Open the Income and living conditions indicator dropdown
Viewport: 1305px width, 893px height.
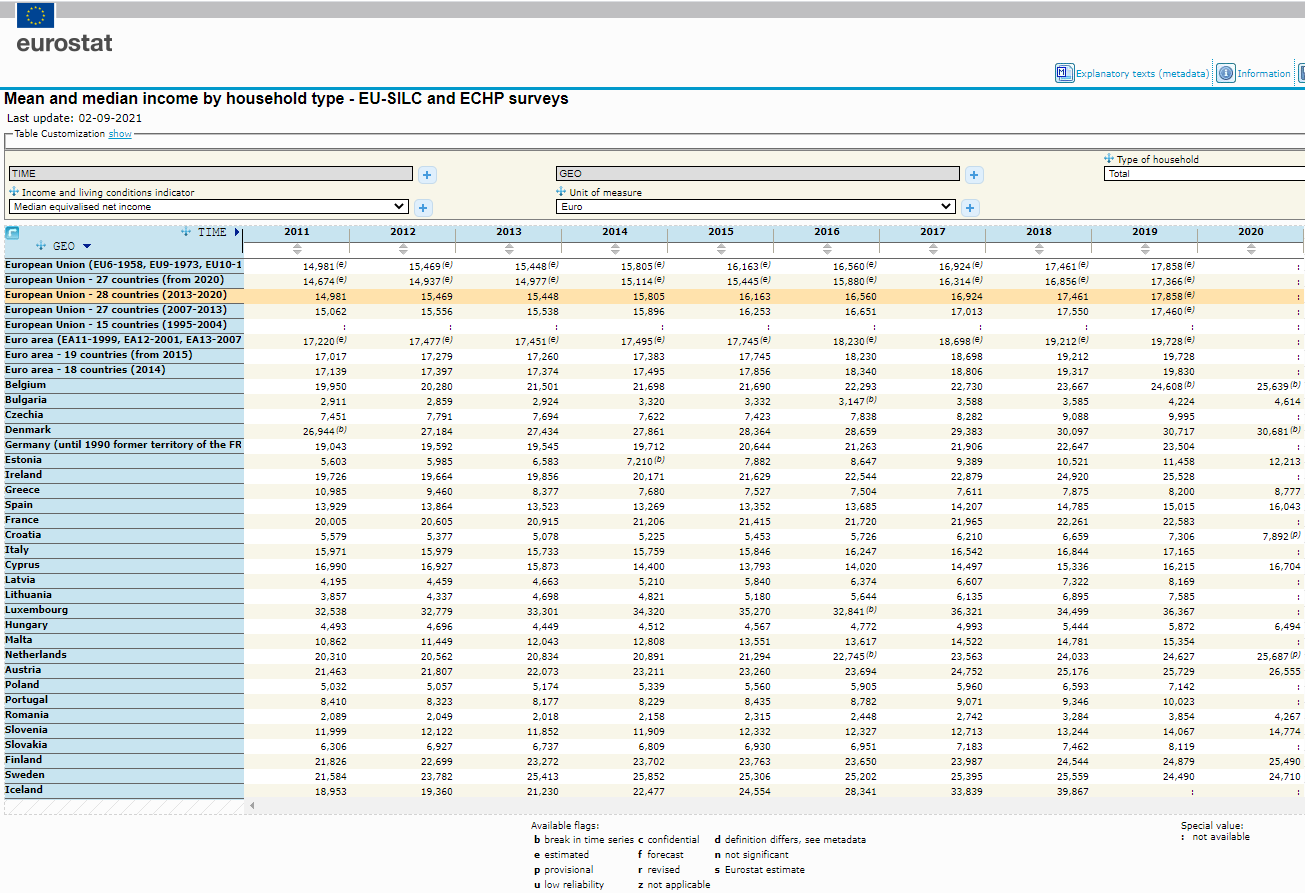[209, 207]
